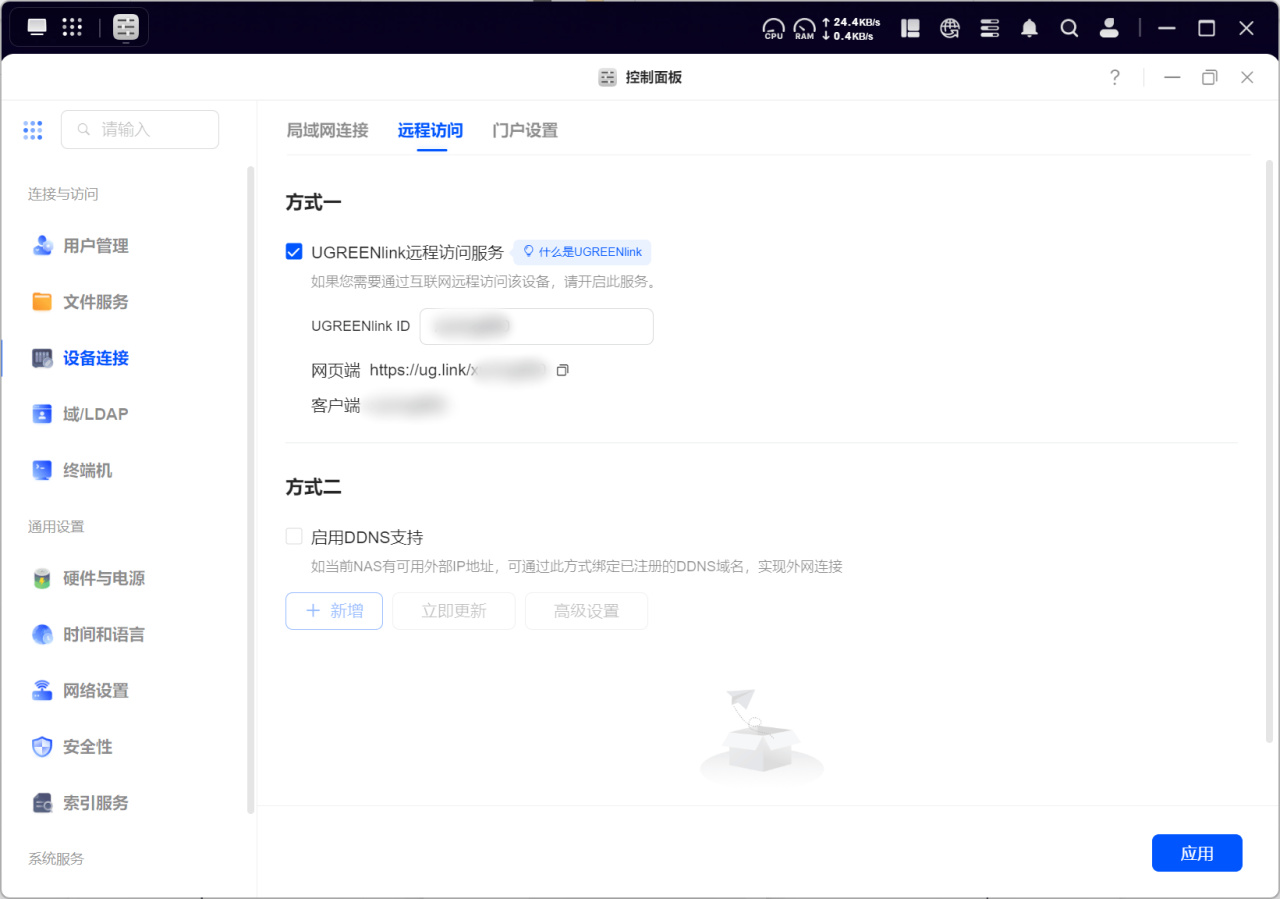Click the 设备连接 sidebar icon
This screenshot has height=899, width=1280.
pos(42,358)
